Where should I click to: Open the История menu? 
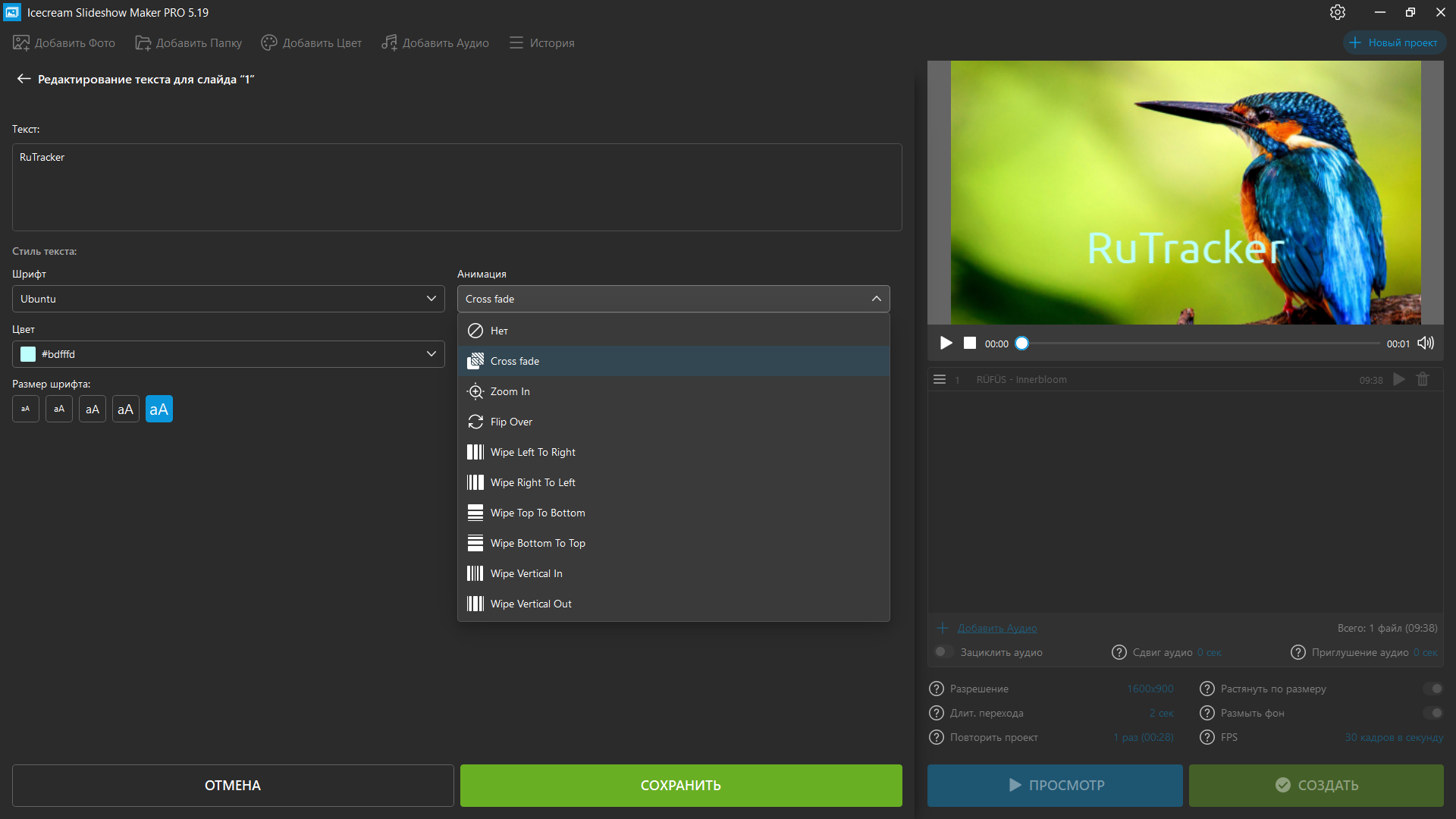541,42
